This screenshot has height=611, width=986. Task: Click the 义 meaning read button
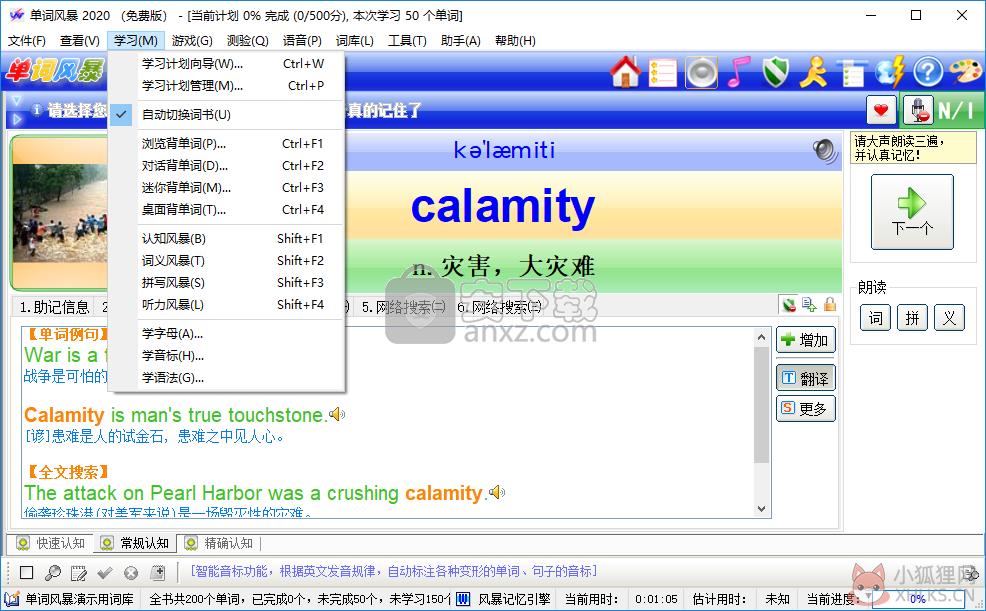coord(950,318)
